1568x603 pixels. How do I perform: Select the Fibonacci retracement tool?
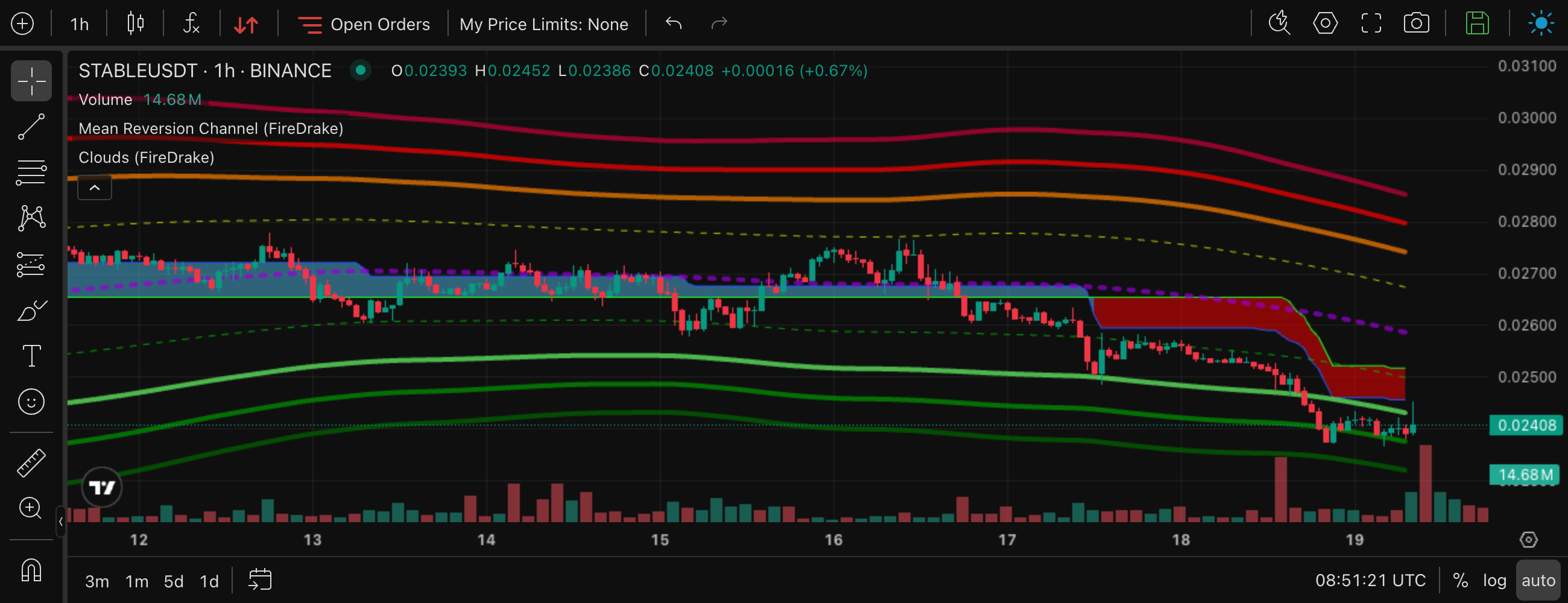coord(31,172)
